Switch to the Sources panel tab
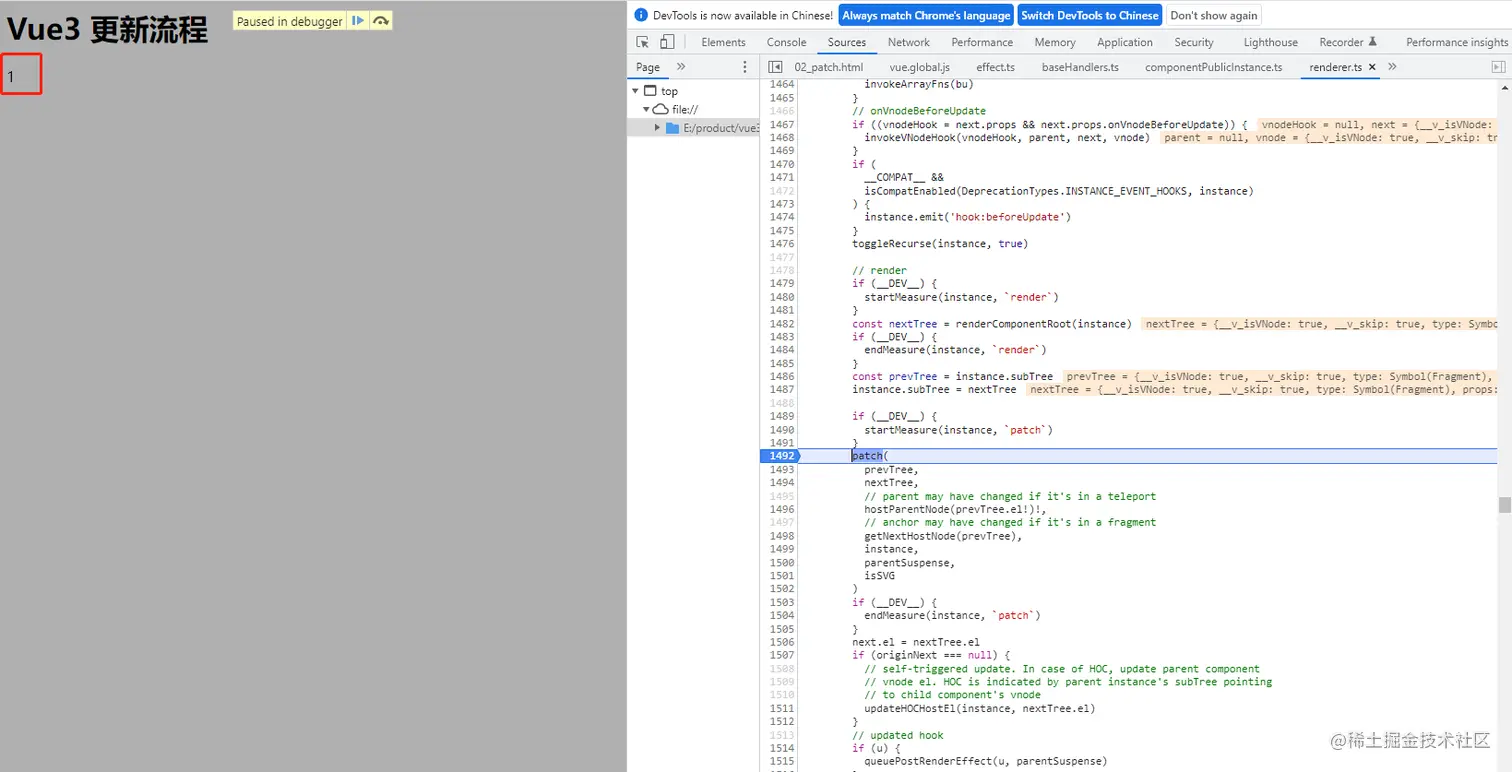This screenshot has height=772, width=1512. click(846, 42)
